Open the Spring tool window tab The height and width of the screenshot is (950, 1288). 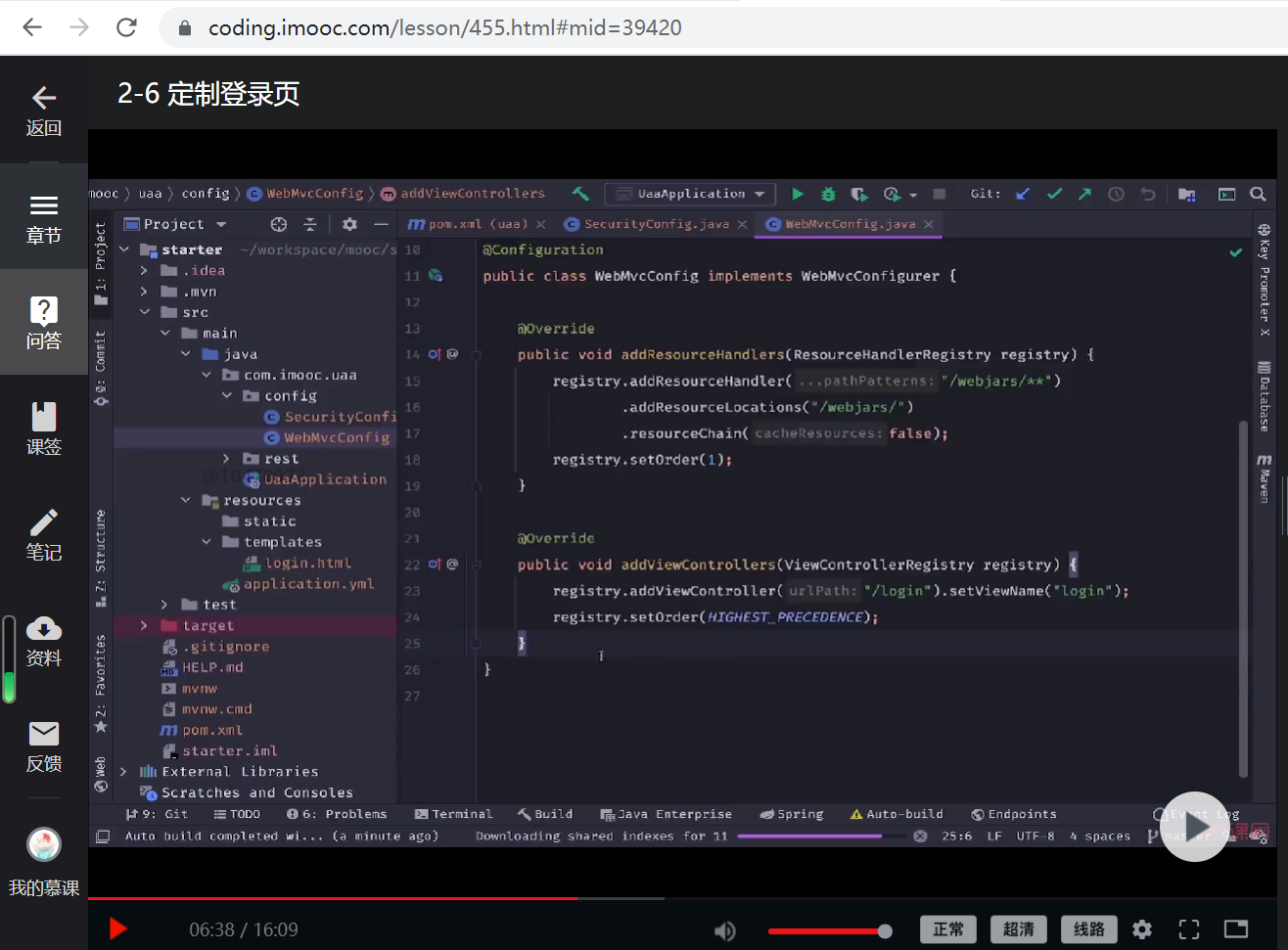(792, 814)
